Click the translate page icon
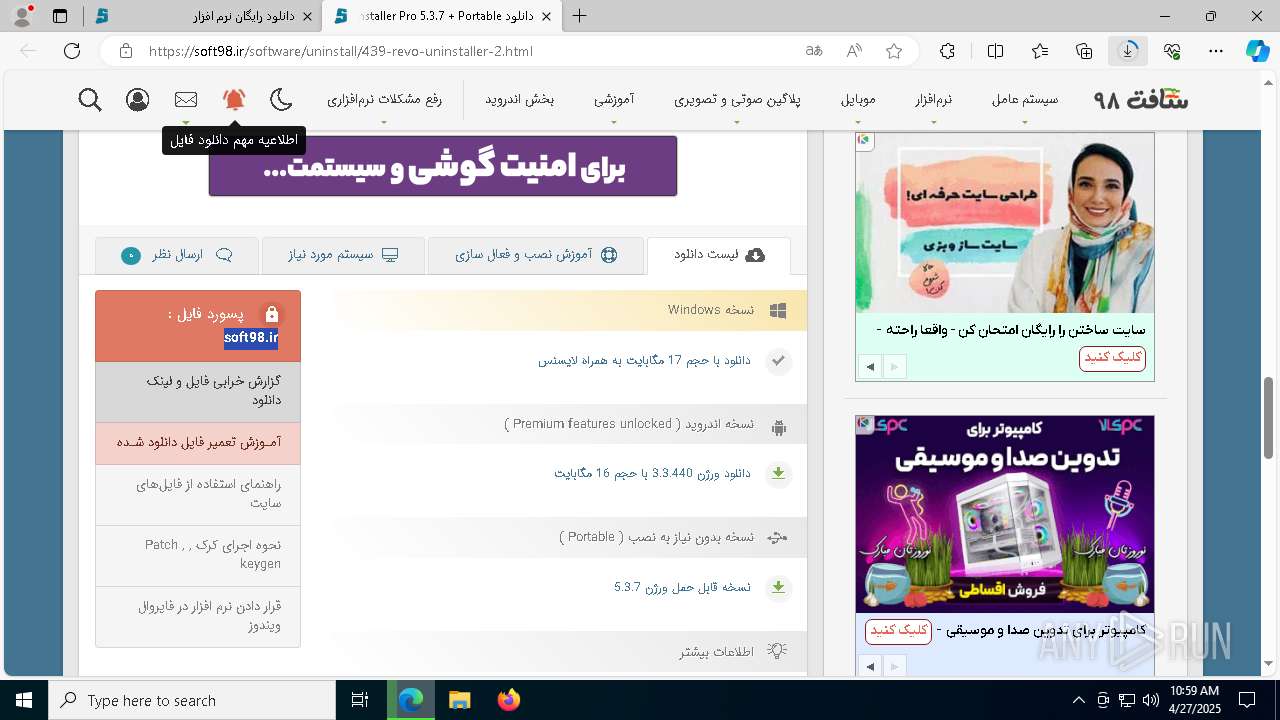 (x=814, y=51)
